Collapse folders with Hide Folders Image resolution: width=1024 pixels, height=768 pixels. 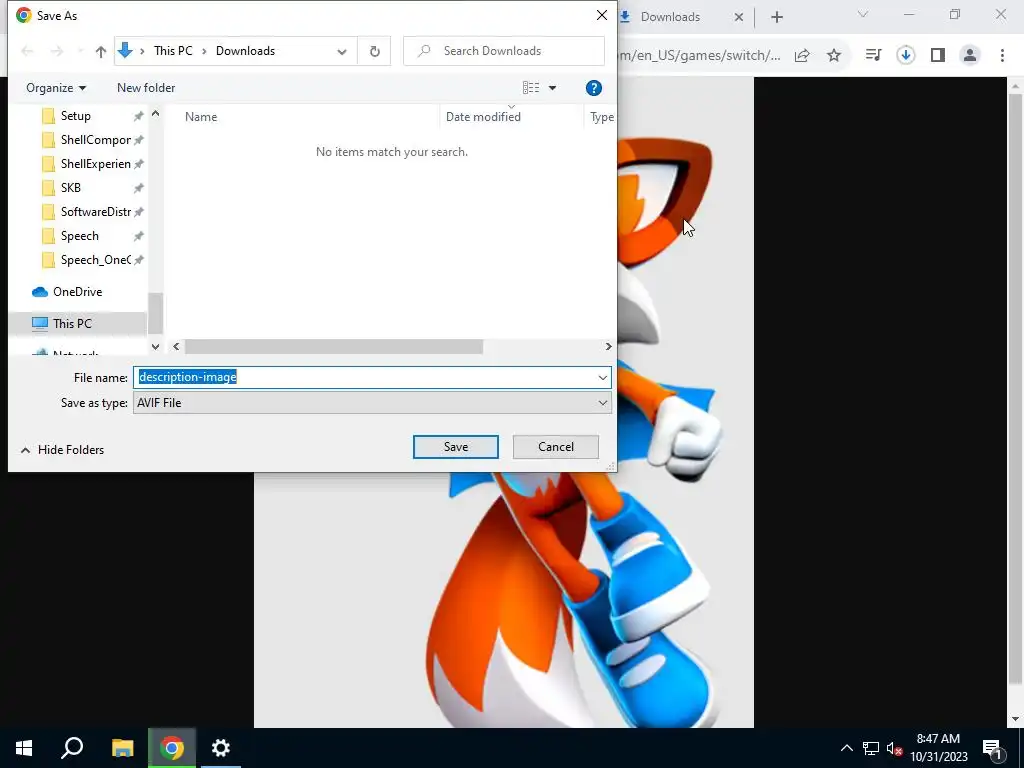pos(62,450)
